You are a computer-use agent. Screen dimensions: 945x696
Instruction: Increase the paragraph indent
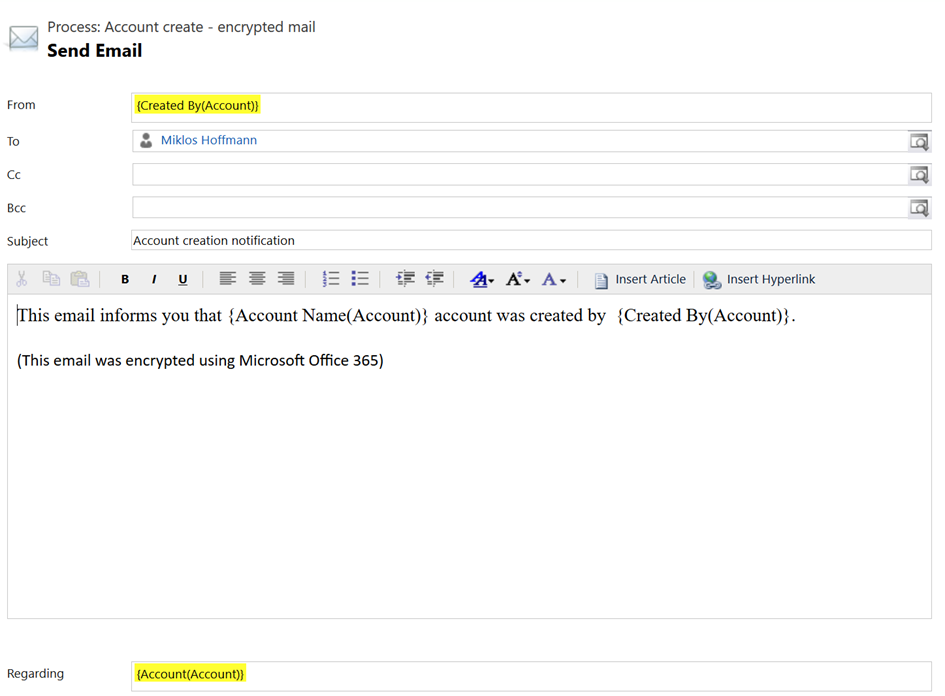(405, 279)
